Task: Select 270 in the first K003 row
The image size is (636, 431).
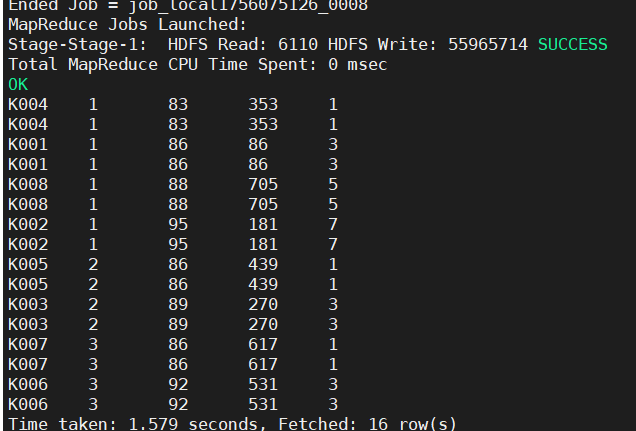Action: click(x=263, y=304)
